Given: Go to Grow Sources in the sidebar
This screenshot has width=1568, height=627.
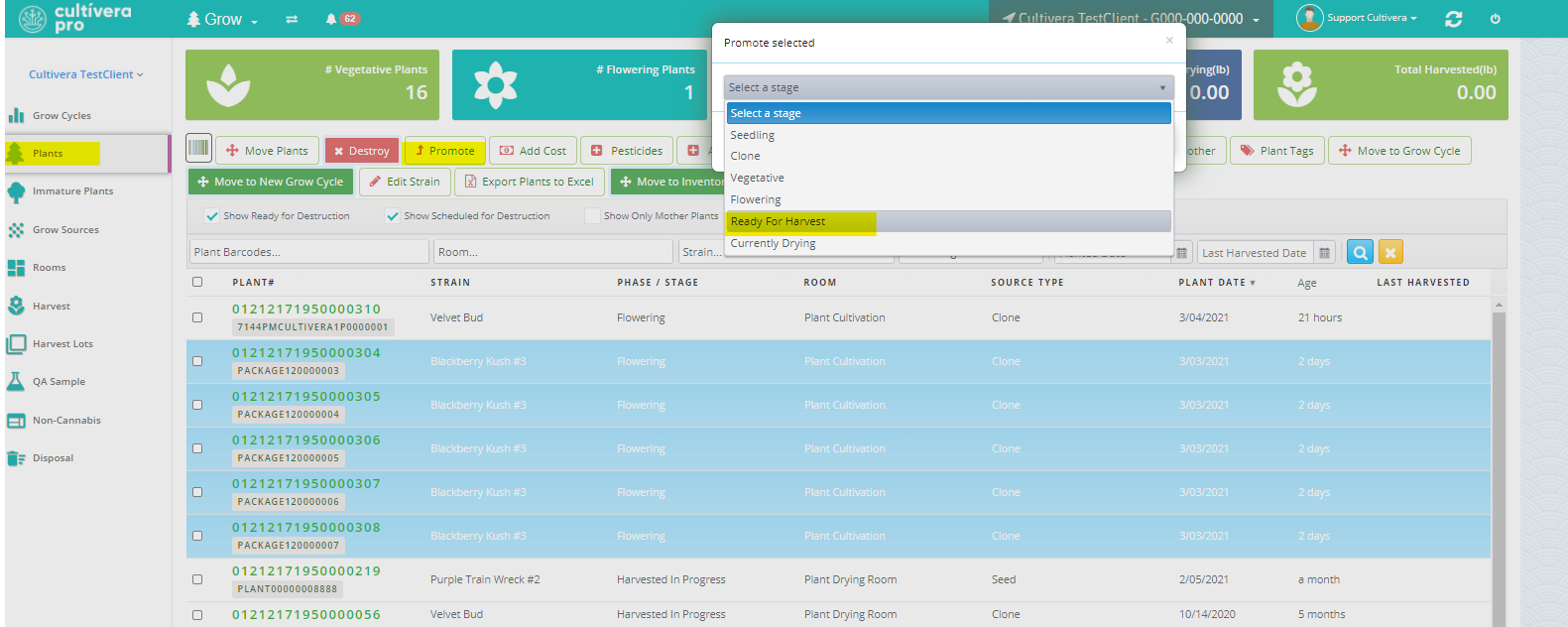Looking at the screenshot, I should tap(65, 230).
